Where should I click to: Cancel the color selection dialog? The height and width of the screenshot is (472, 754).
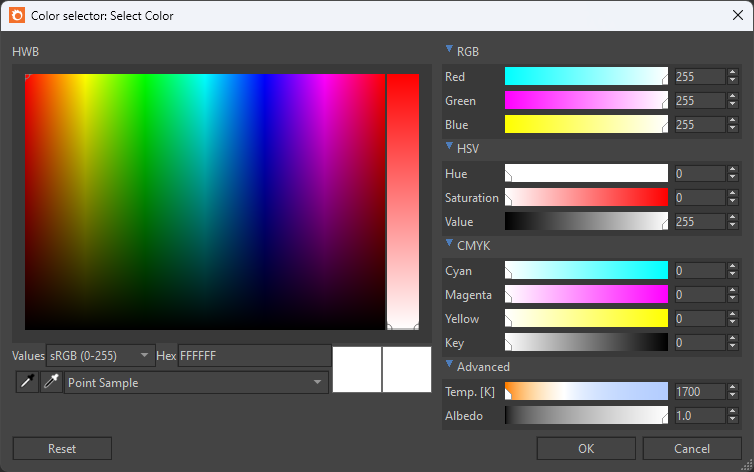(692, 449)
